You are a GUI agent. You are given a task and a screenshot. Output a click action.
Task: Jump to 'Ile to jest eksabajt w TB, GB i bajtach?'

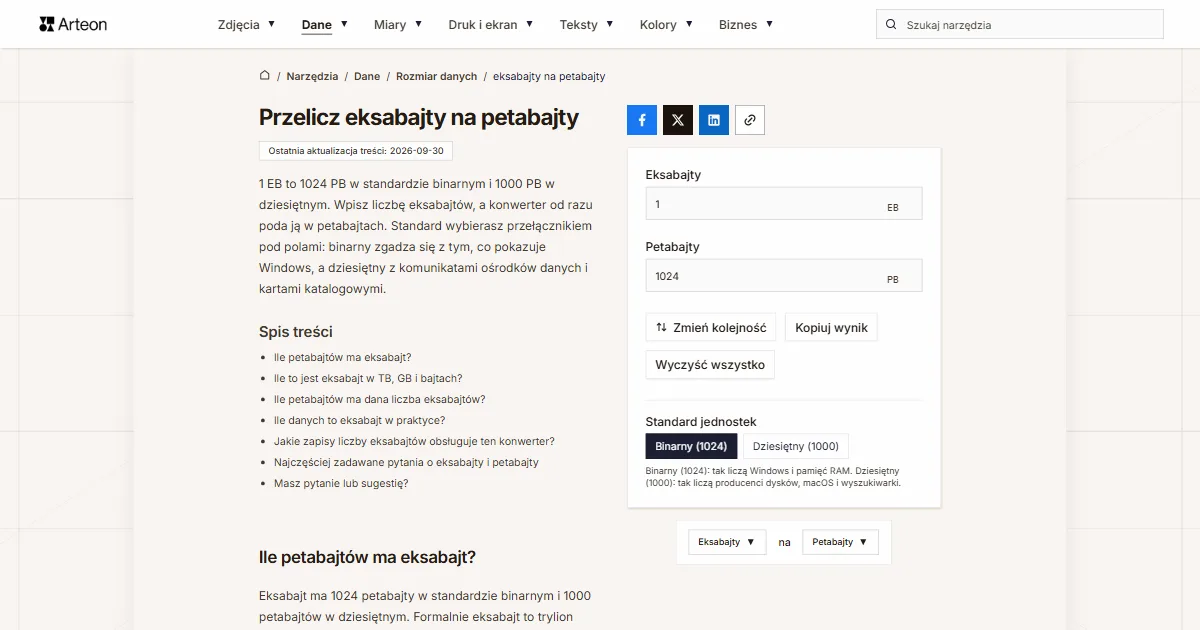tap(368, 378)
